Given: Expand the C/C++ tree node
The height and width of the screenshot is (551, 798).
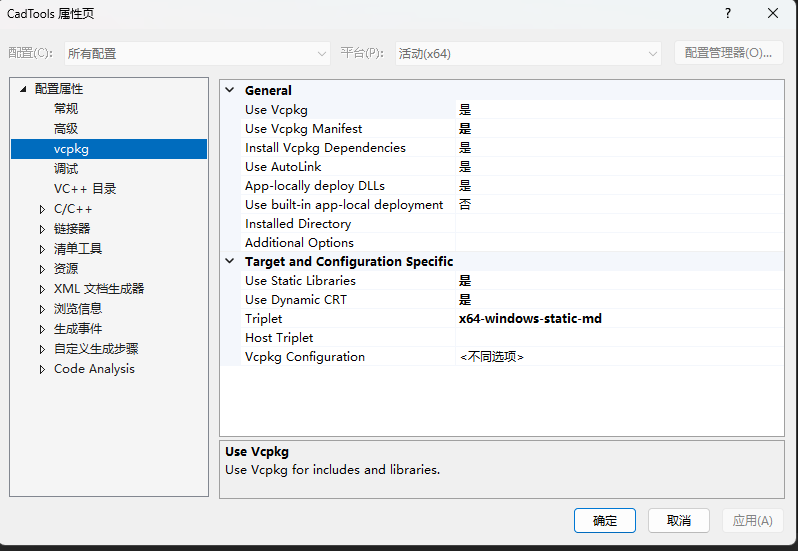Looking at the screenshot, I should [42, 209].
